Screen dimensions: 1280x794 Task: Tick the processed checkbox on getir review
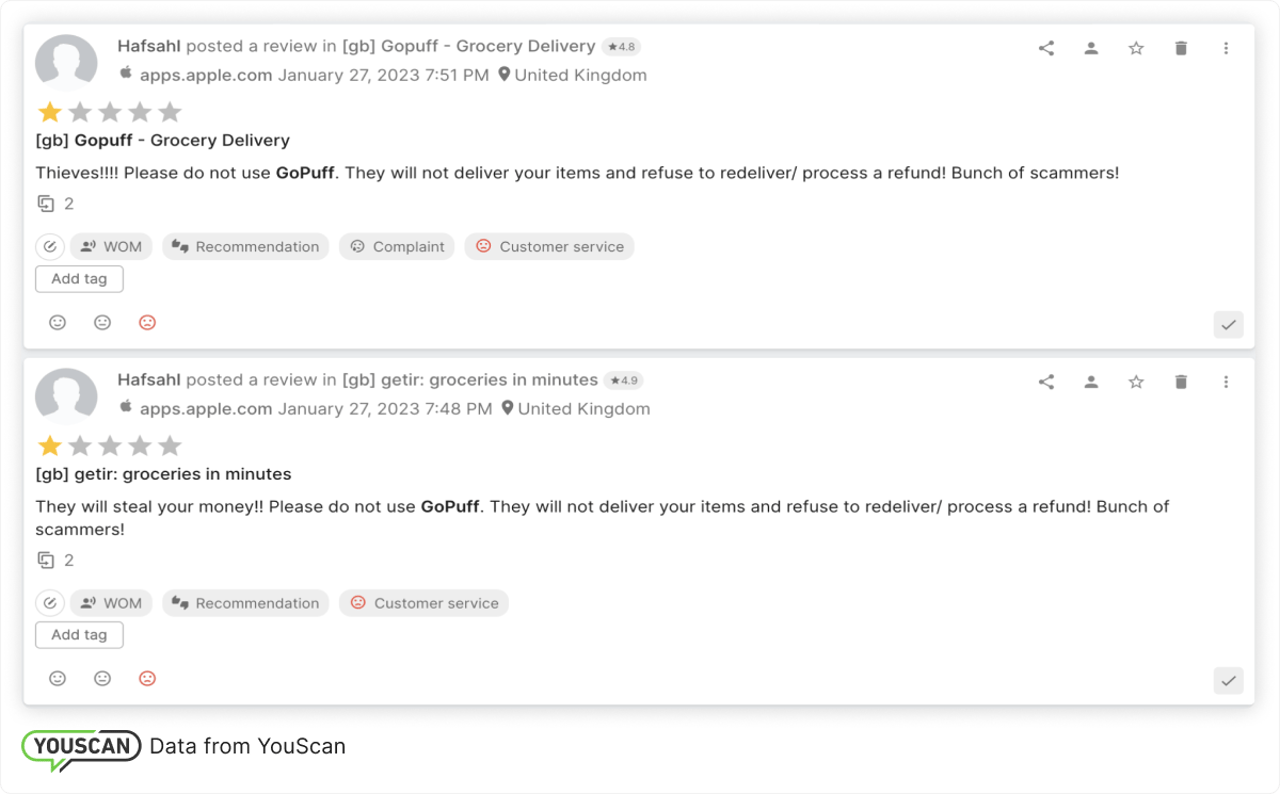click(1228, 680)
